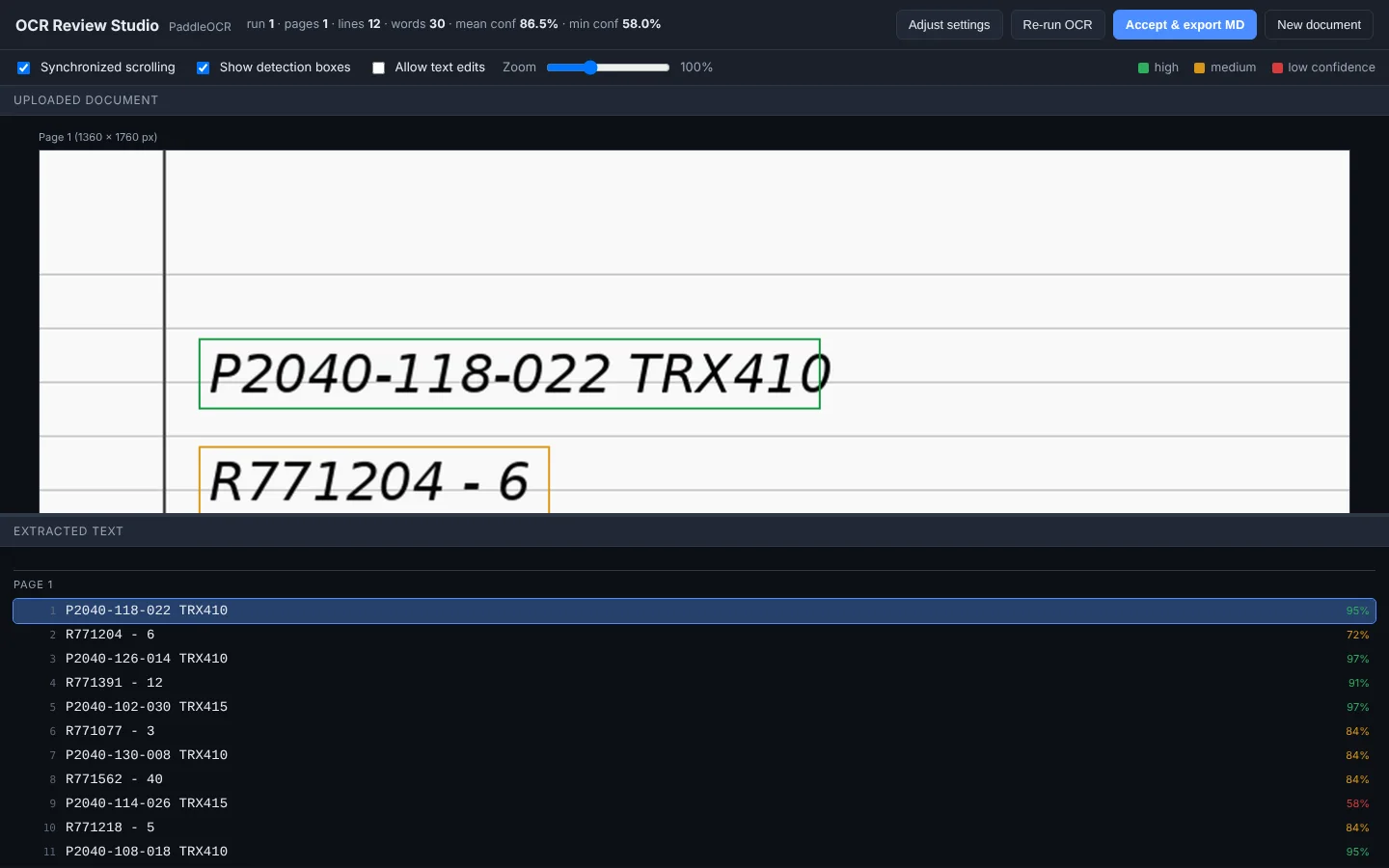1389x868 pixels.
Task: Click the Zoom slider
Action: point(608,68)
